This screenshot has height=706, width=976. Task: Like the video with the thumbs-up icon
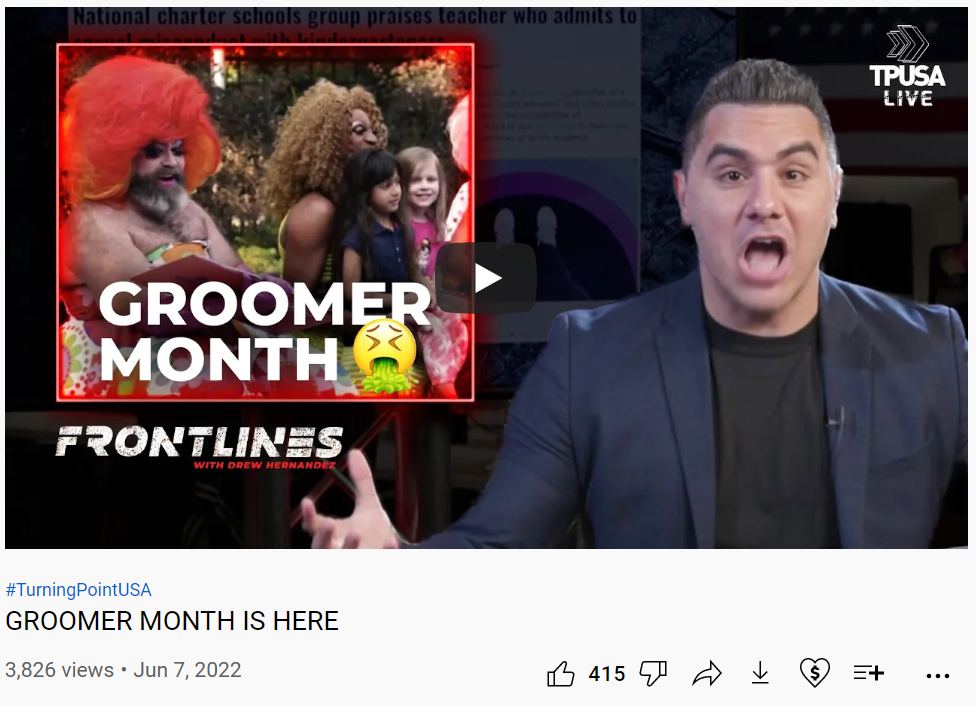tap(560, 674)
